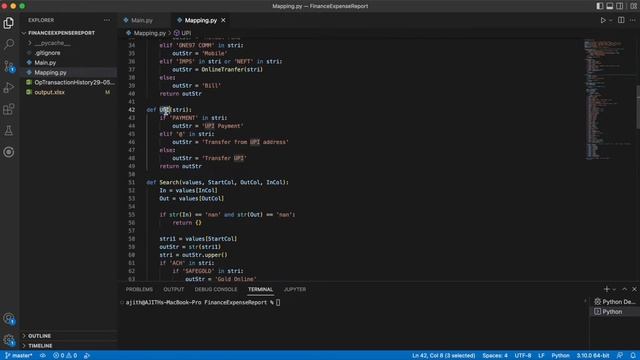640x360 pixels.
Task: Switch to JUPYTER panel tab
Action: (x=295, y=289)
